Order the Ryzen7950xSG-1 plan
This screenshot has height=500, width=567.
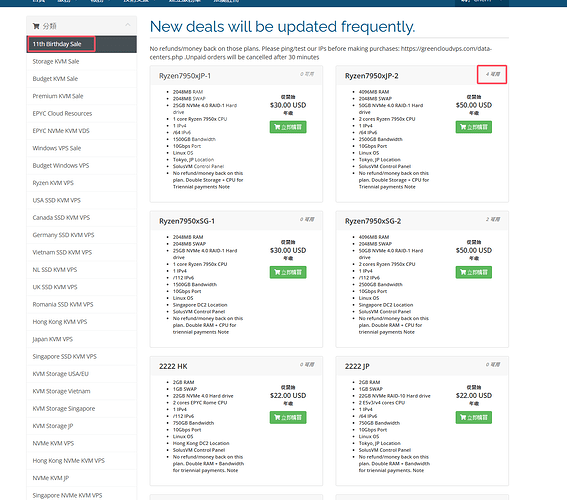[288, 272]
